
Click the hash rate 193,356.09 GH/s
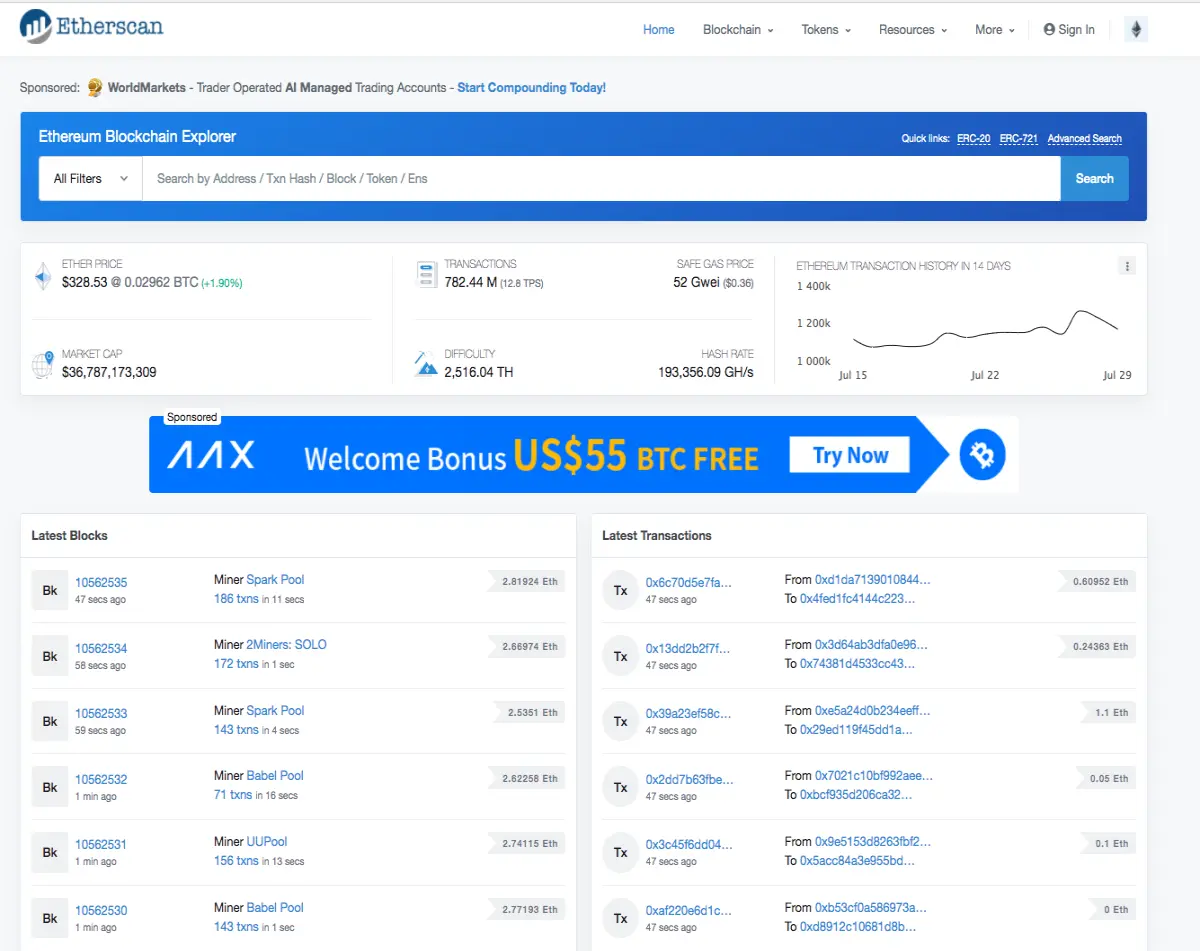coord(706,372)
